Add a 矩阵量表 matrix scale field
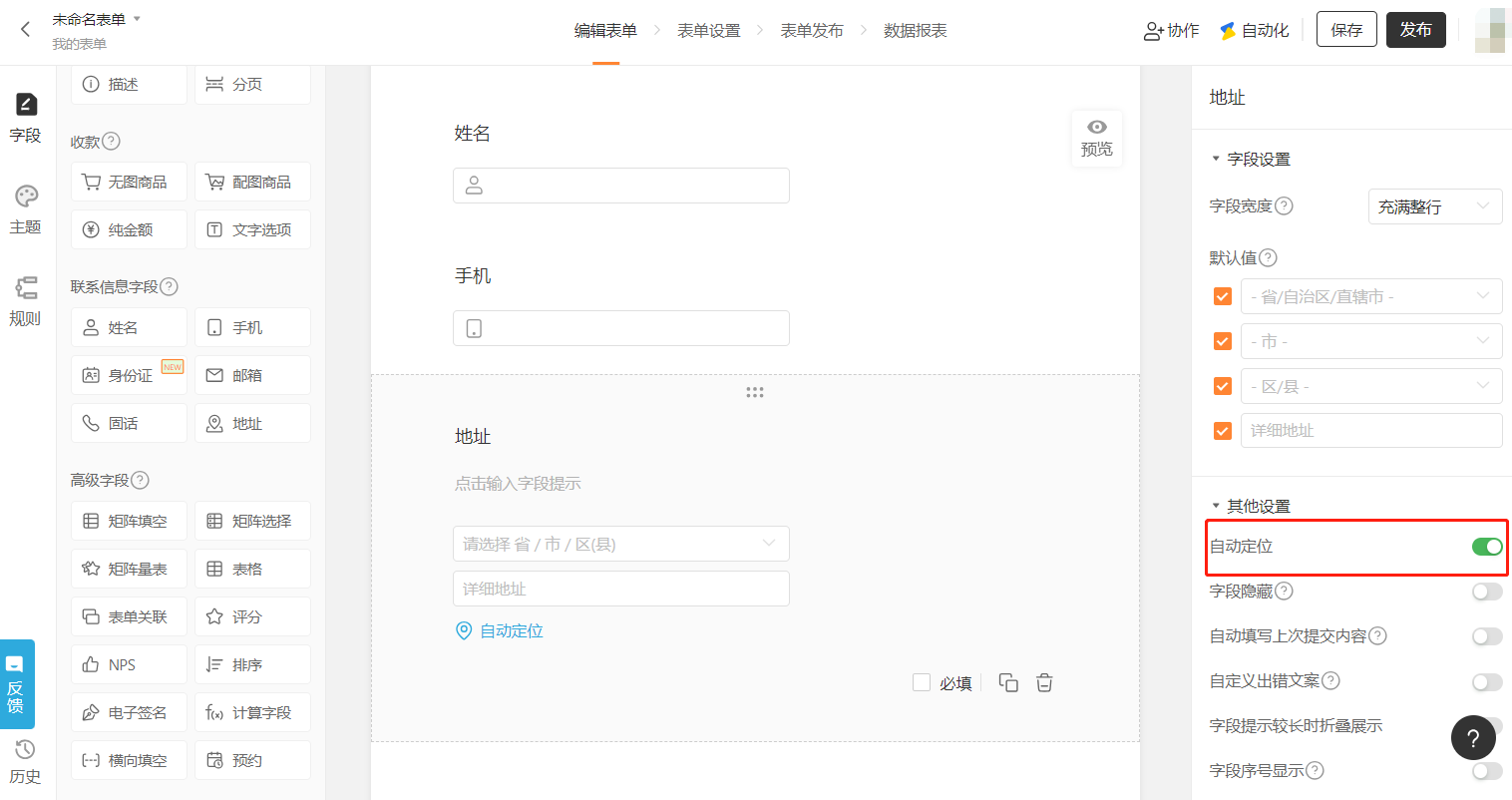This screenshot has height=800, width=1512. [129, 569]
